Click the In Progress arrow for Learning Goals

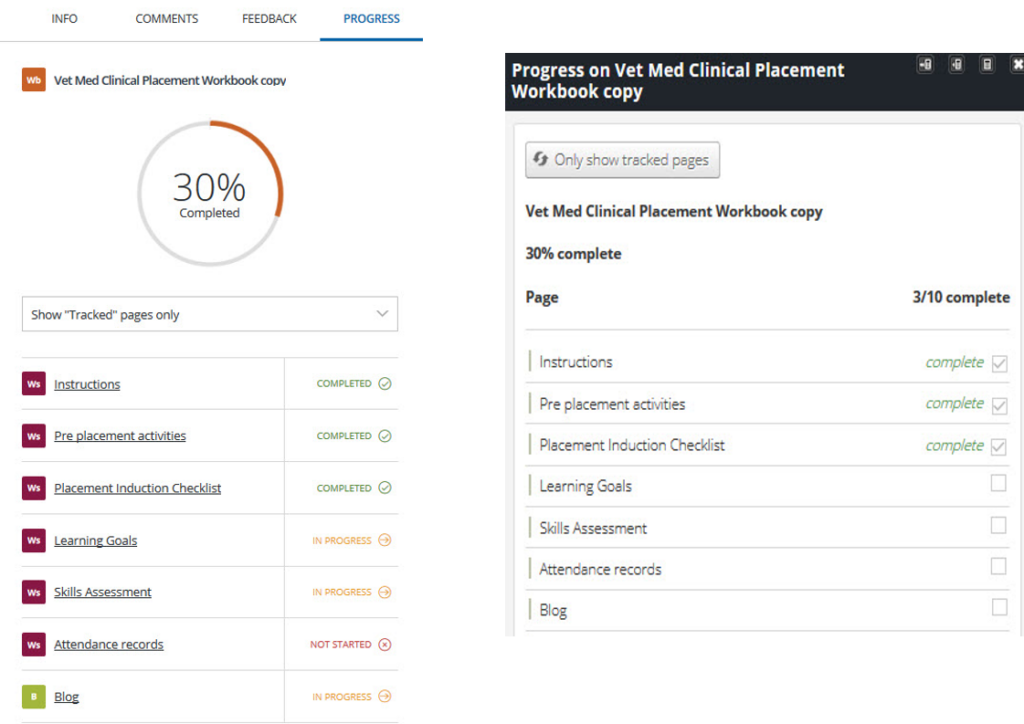[x=385, y=541]
